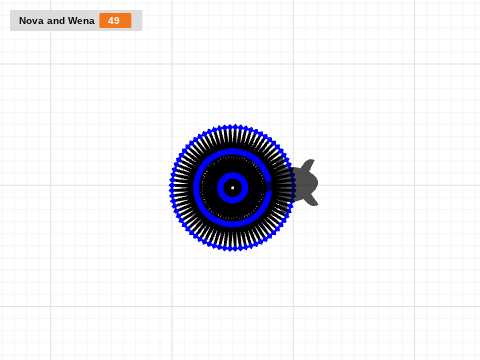The image size is (480, 360).
Task: Click the white dot at circle center
Action: click(233, 188)
